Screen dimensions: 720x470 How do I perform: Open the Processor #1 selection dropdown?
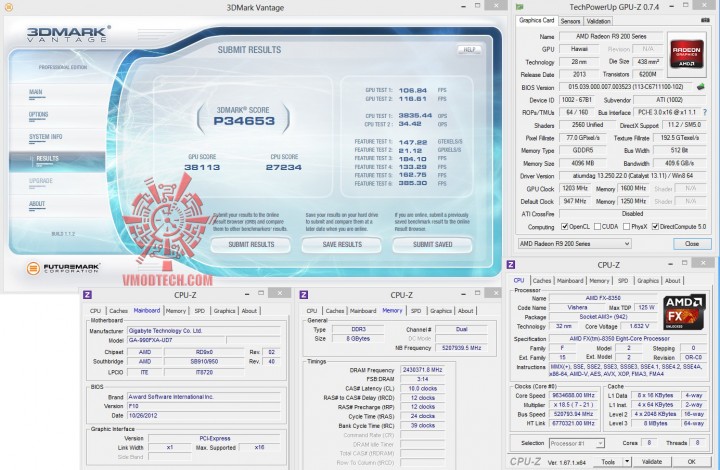coord(577,443)
